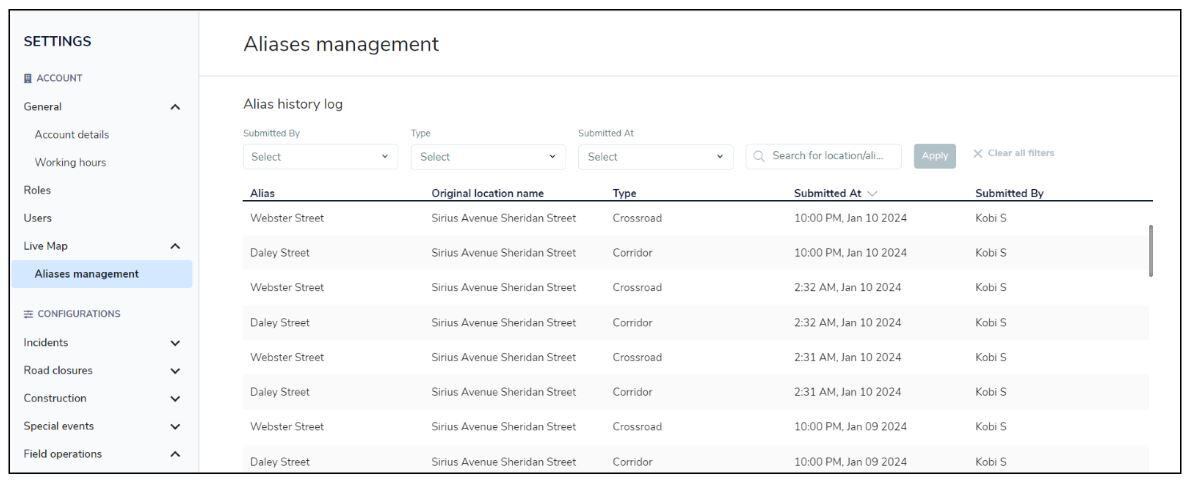Collapse the General section
Viewport: 1192px width, 481px height.
pos(175,107)
